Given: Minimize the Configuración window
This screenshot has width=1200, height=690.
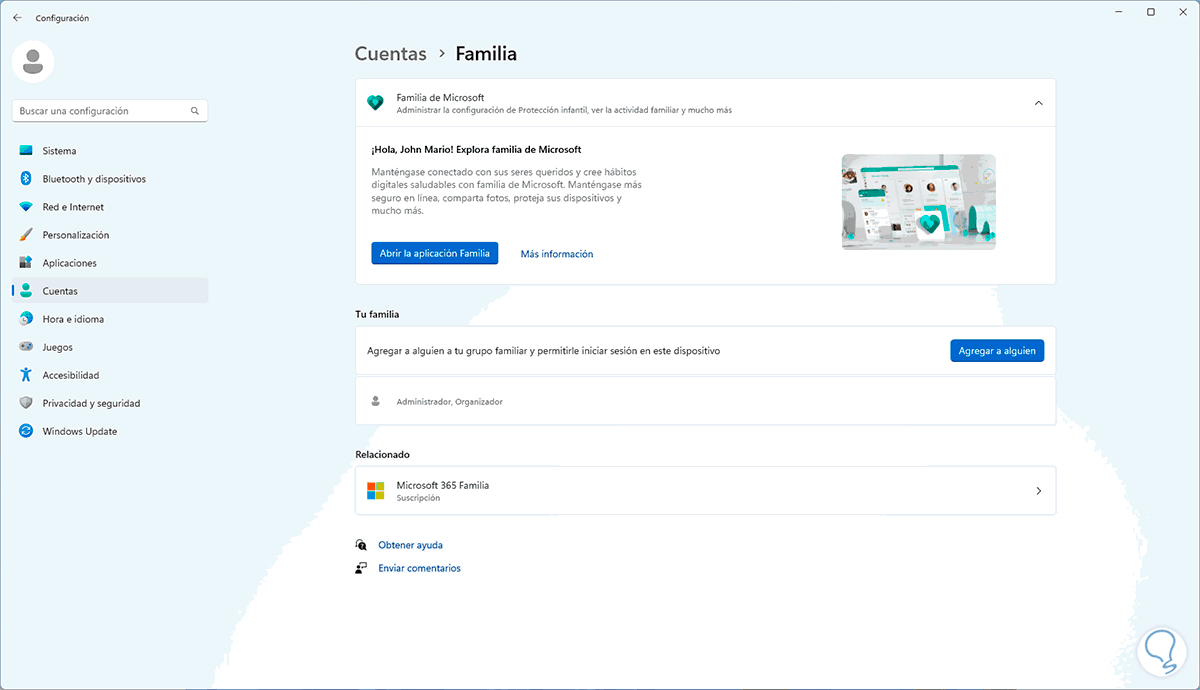Looking at the screenshot, I should (1118, 12).
